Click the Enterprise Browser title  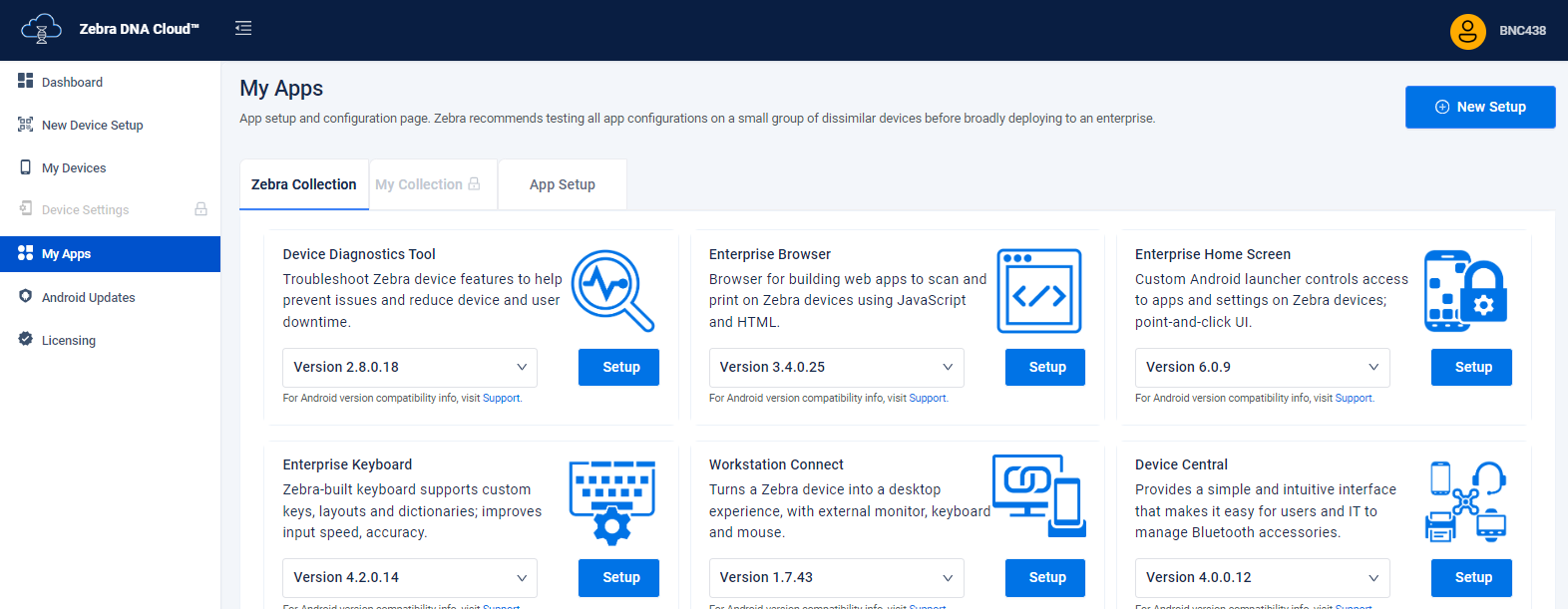point(770,254)
